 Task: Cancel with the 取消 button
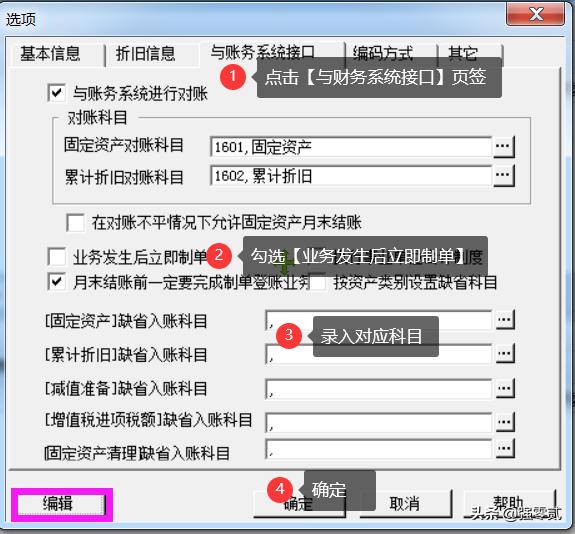pos(405,504)
